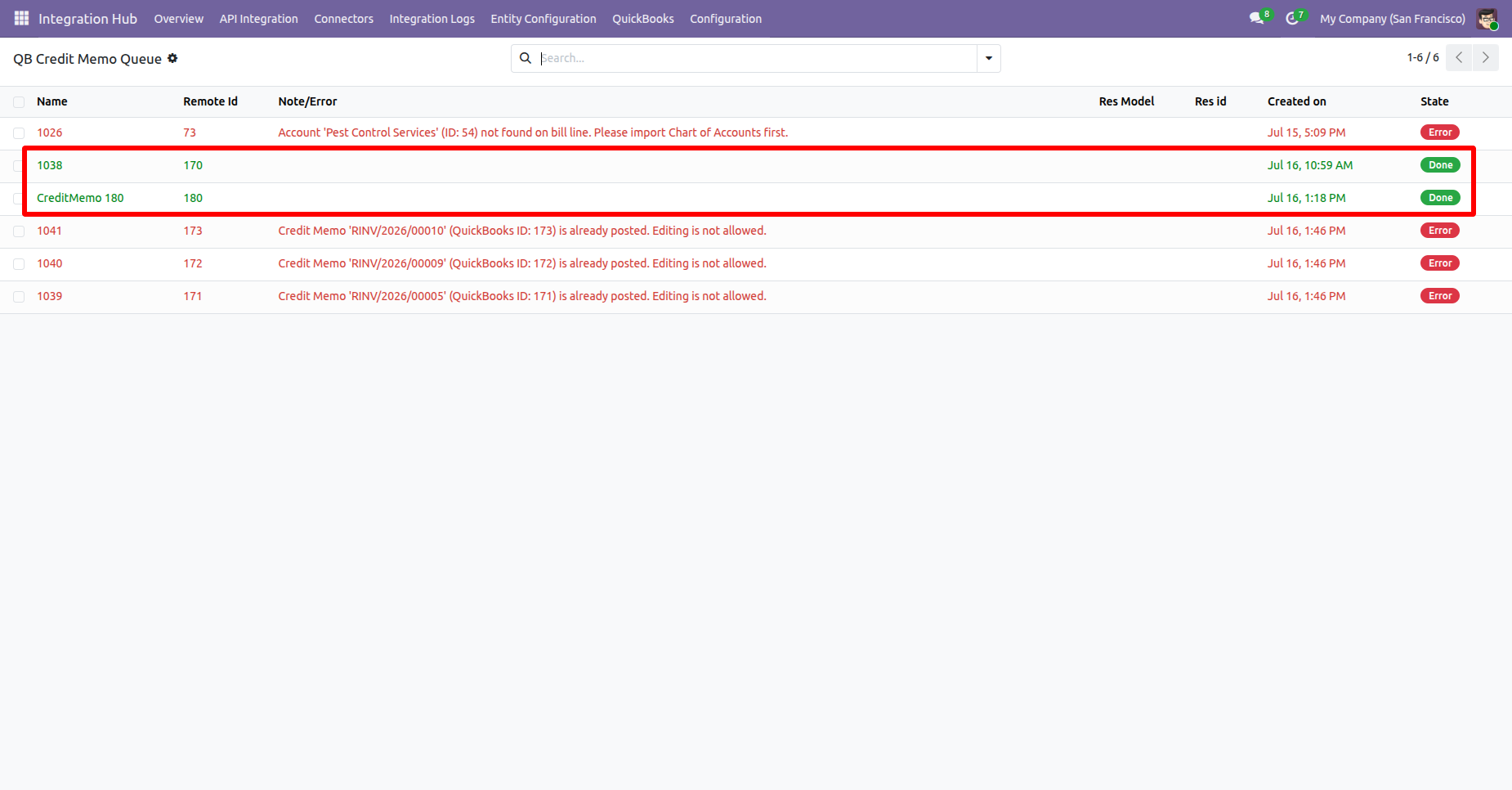Check the row 1039 checkbox

click(x=19, y=297)
